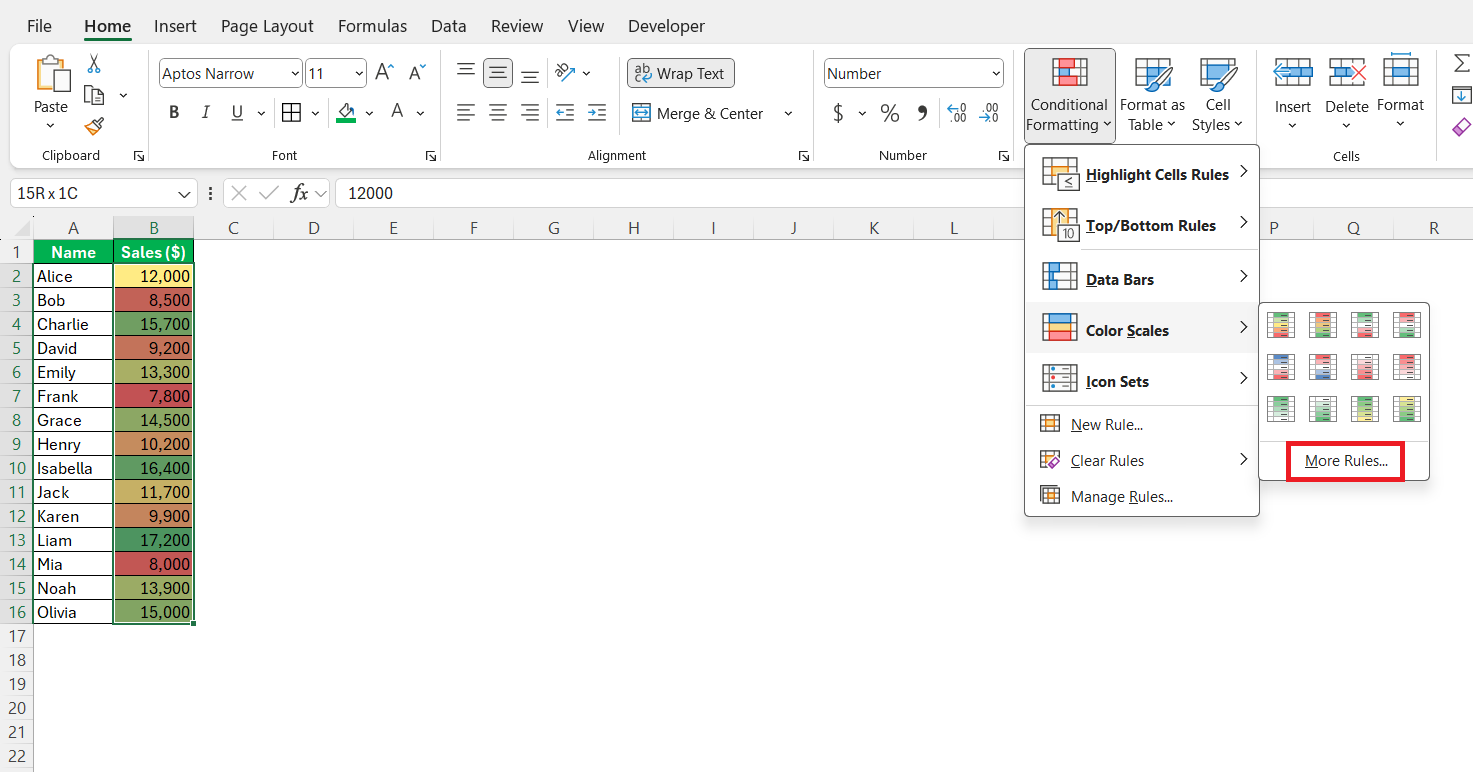This screenshot has width=1473, height=772.
Task: Pick Green-White color scale
Action: [x=1281, y=409]
